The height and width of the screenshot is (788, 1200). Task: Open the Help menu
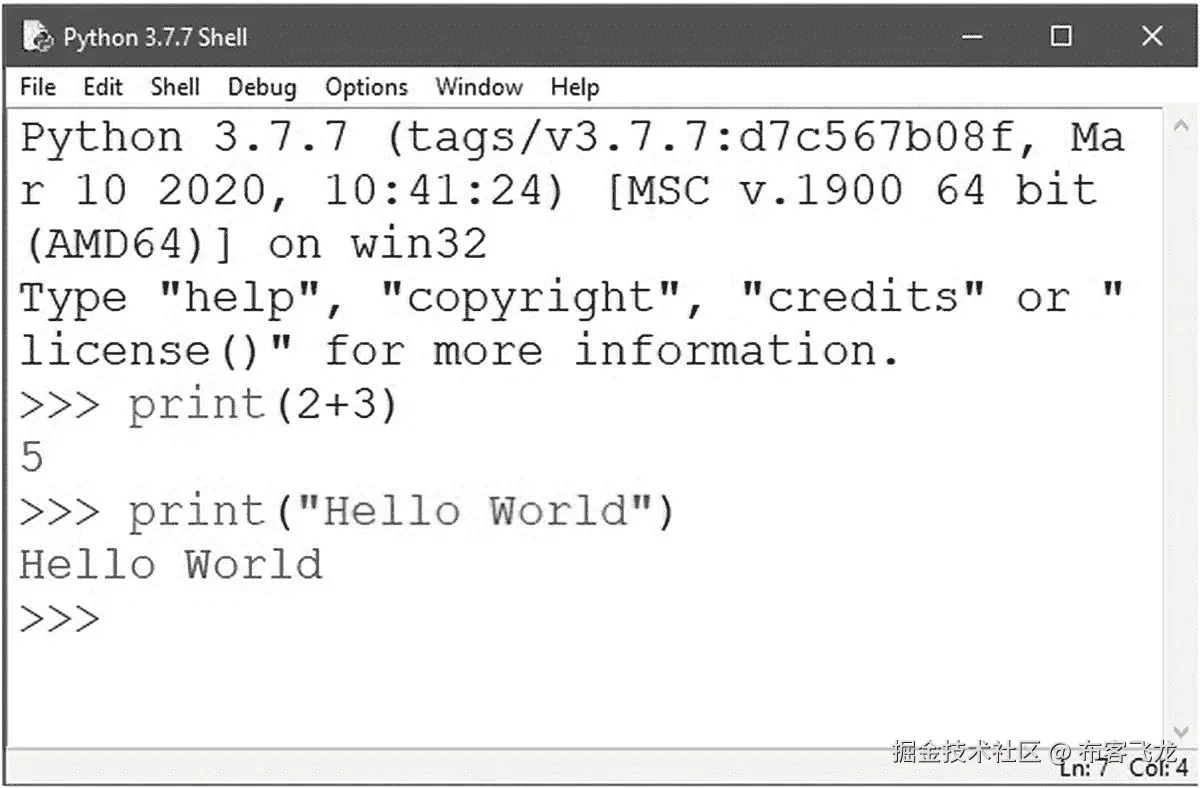(x=574, y=87)
